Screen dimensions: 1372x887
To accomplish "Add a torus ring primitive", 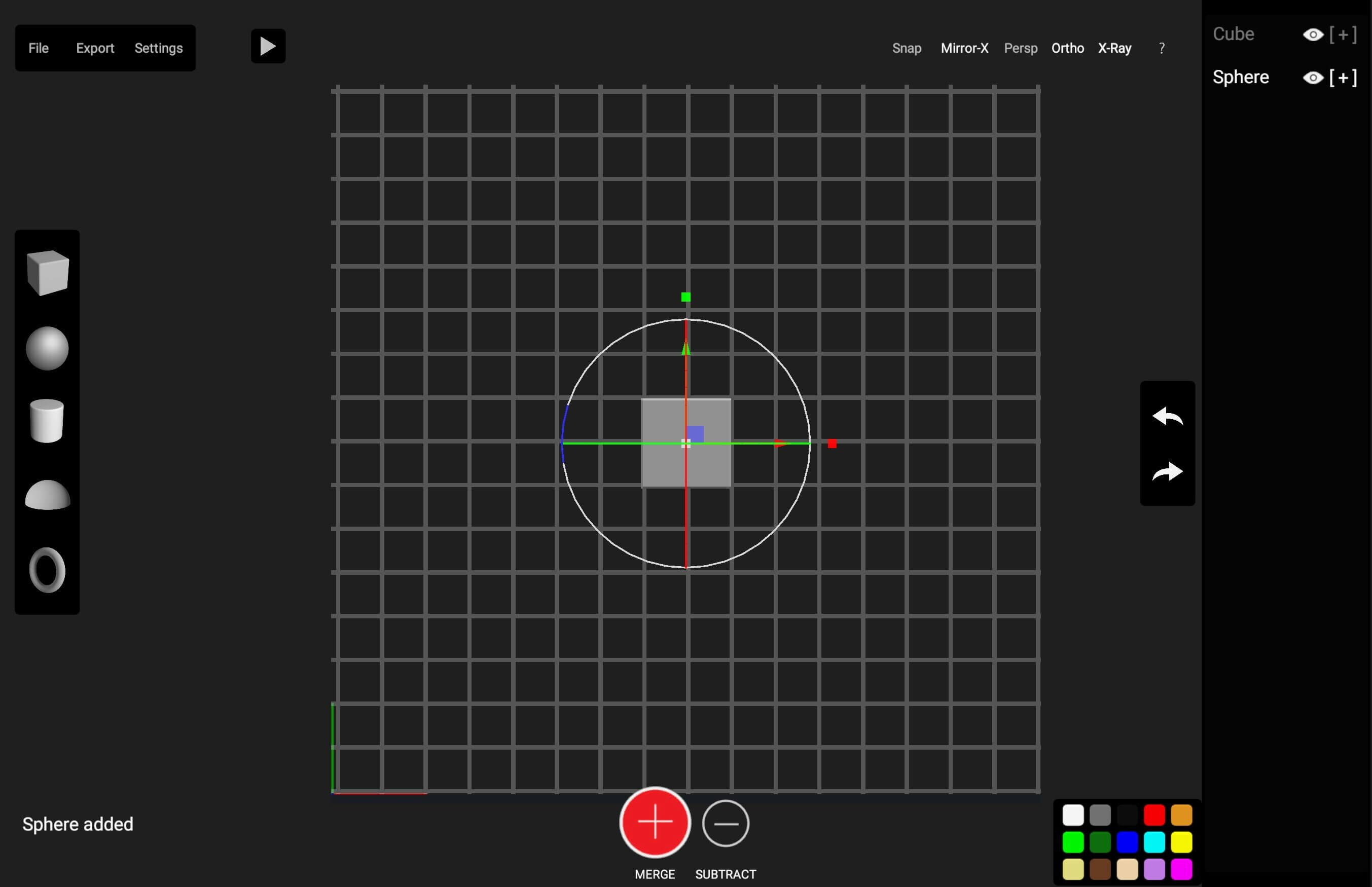I will point(47,570).
